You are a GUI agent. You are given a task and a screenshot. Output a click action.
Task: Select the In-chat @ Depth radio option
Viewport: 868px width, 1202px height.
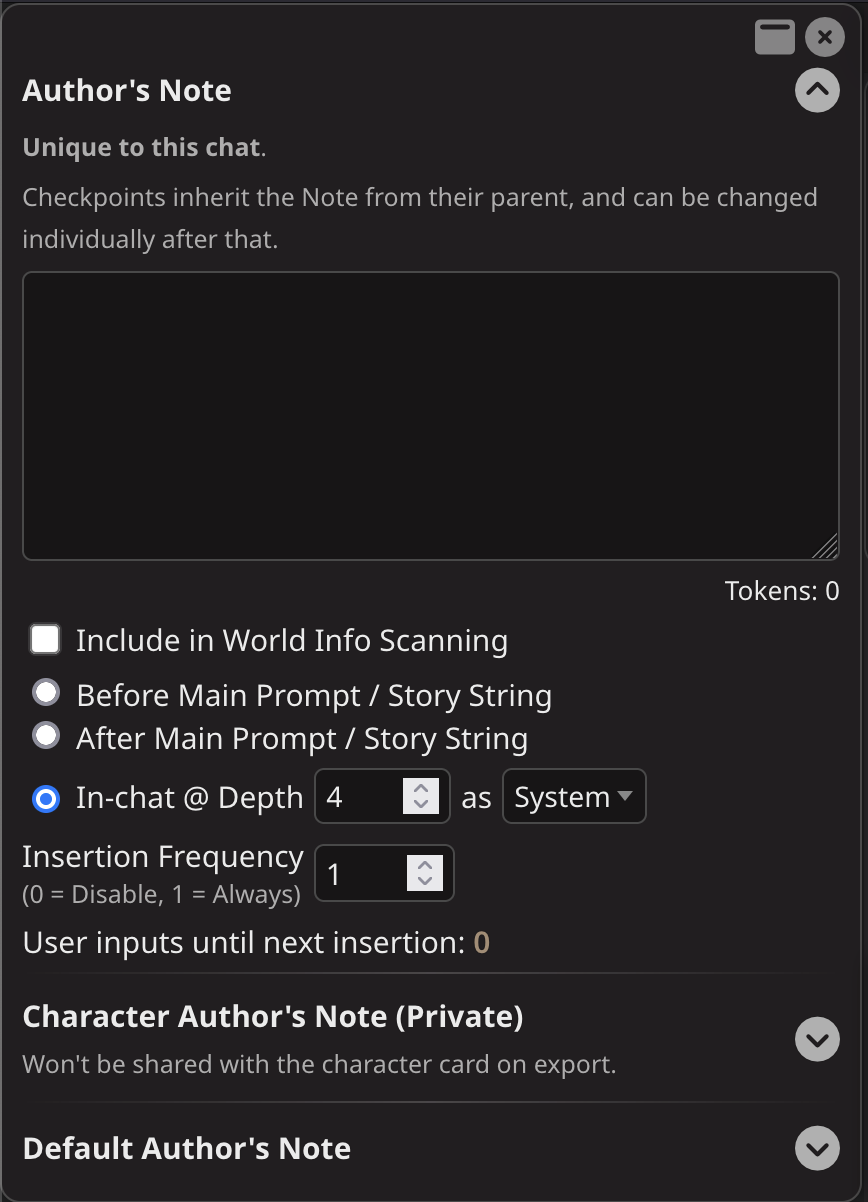pos(46,798)
